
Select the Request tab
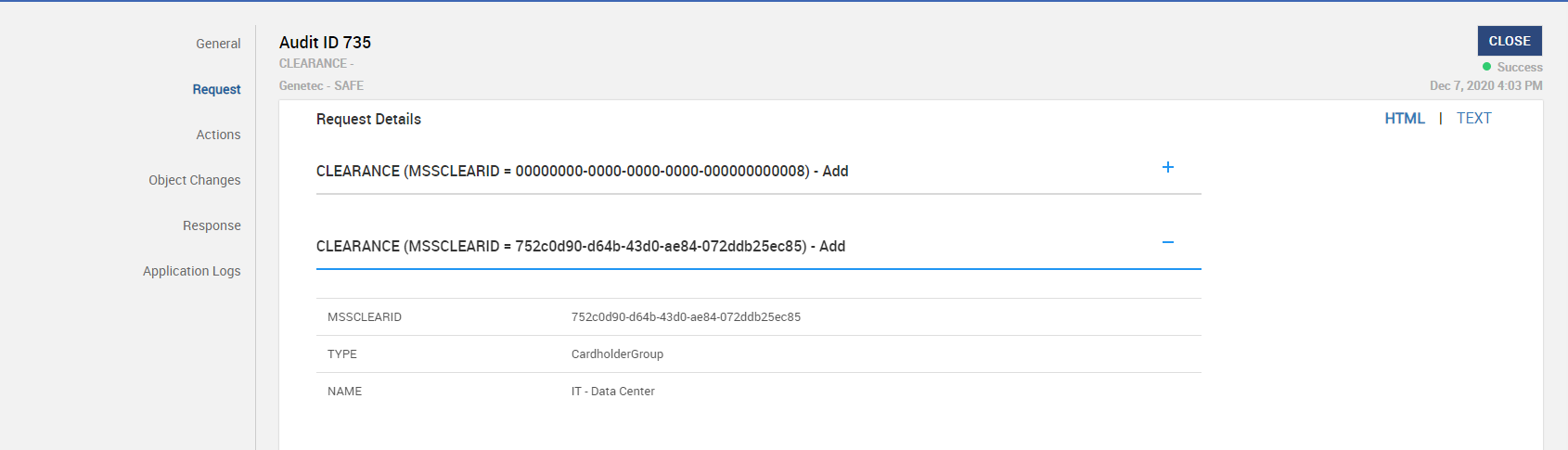(x=216, y=89)
